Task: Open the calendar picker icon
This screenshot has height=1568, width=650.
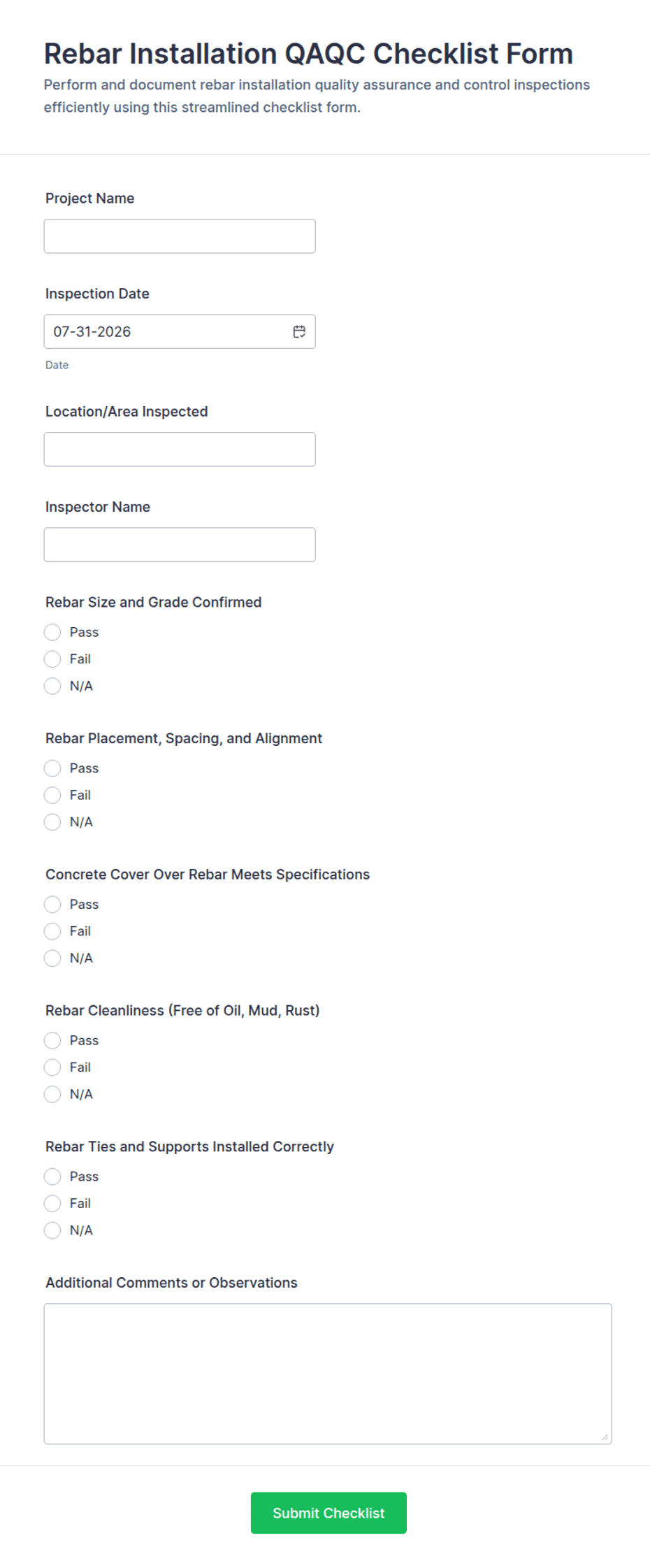Action: coord(299,331)
